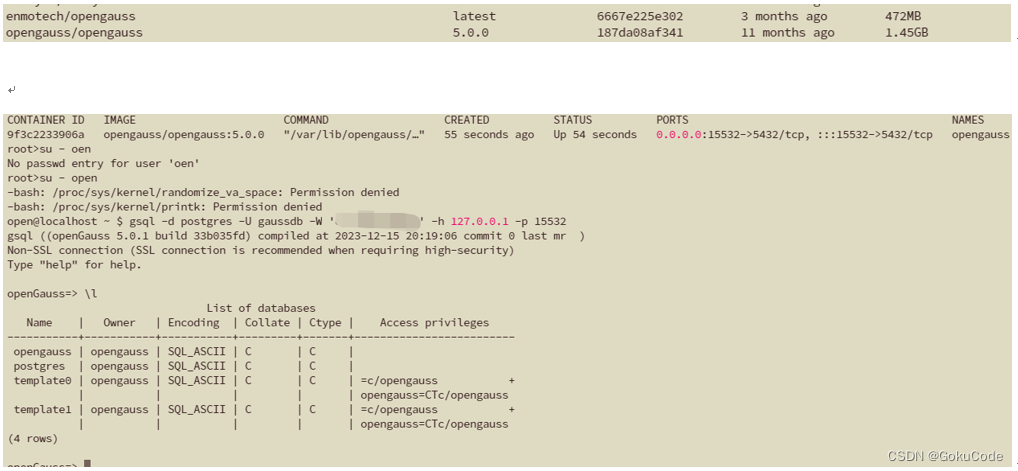The image size is (1018, 471).
Task: Click the "/var/lib/opengauss/…" command value
Action: (354, 134)
